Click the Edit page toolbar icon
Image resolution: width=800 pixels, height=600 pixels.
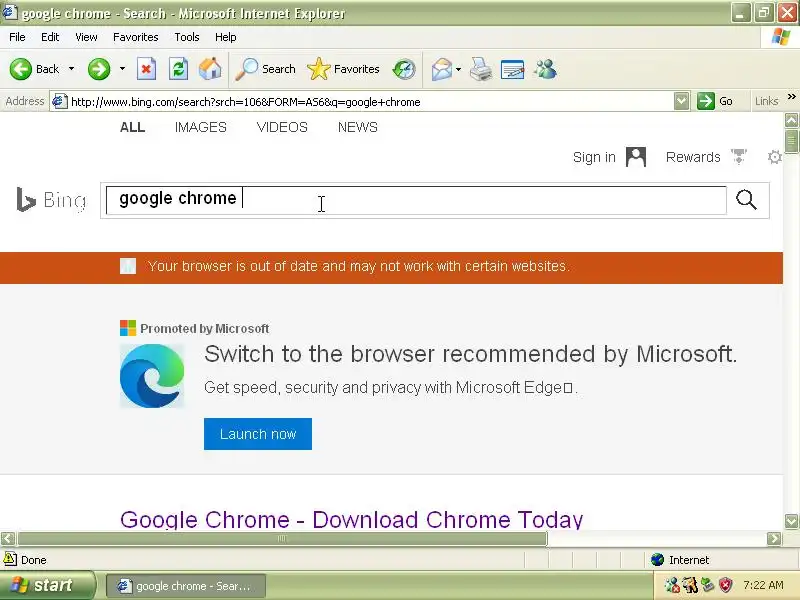coord(513,69)
